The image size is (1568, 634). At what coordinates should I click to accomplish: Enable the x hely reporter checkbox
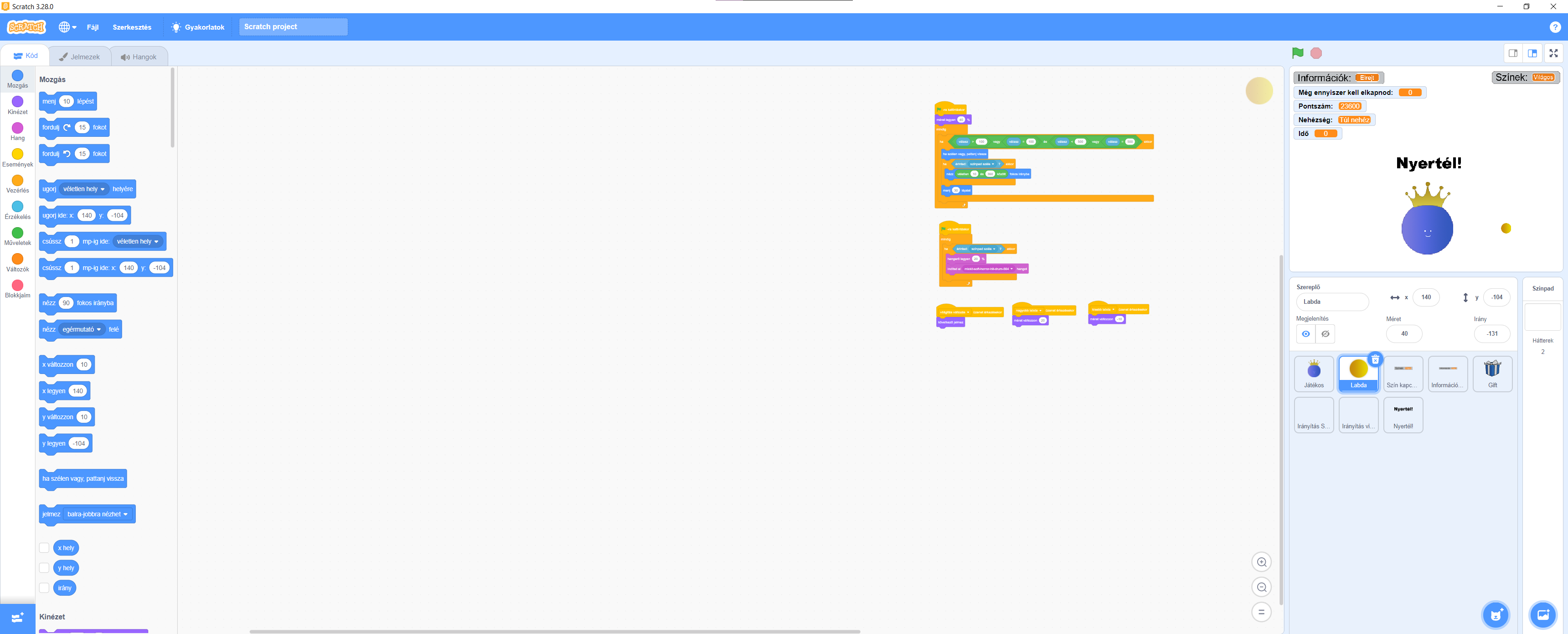point(44,548)
